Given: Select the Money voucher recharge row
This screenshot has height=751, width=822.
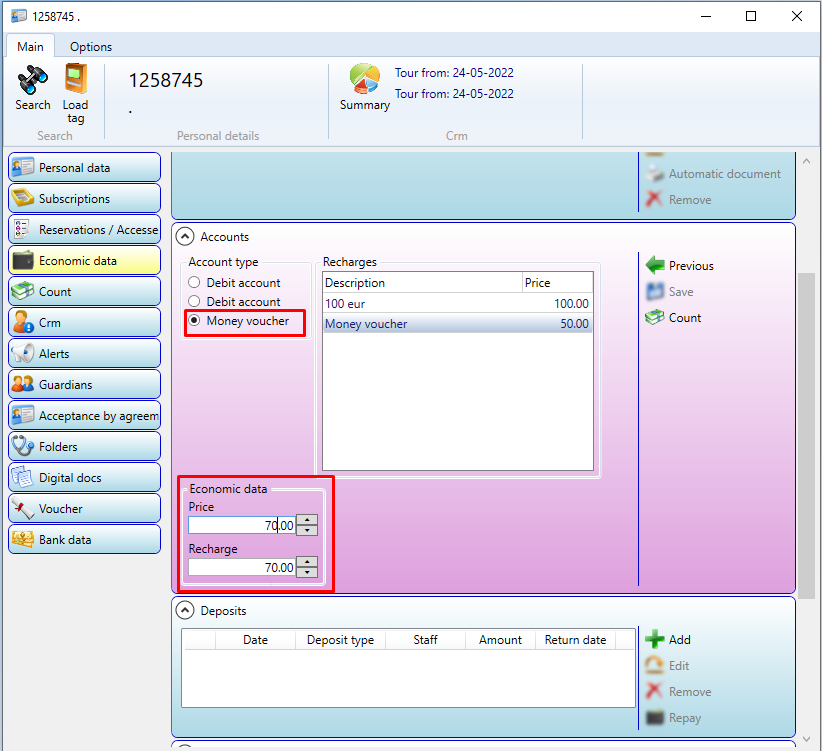Looking at the screenshot, I should click(457, 324).
